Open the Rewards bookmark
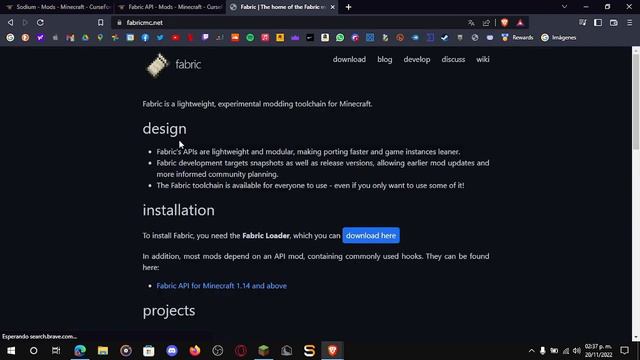This screenshot has height=360, width=640. tap(517, 38)
